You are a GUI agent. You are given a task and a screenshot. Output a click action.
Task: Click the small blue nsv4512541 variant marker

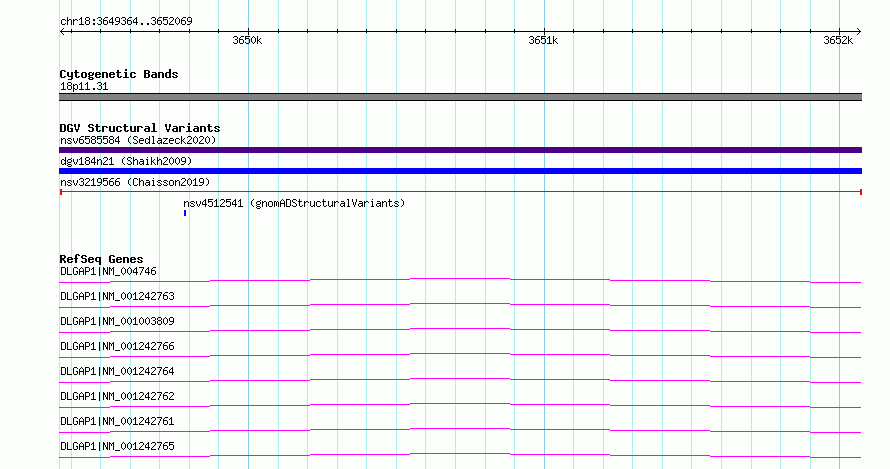pos(185,213)
